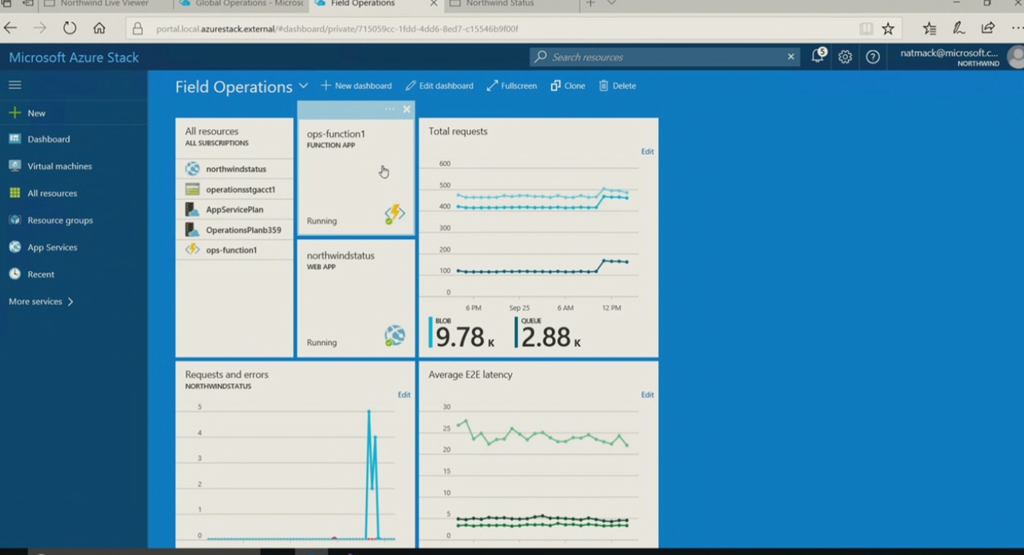Click Edit on Average E2E latency chart
Image resolution: width=1024 pixels, height=555 pixels.
pos(647,395)
